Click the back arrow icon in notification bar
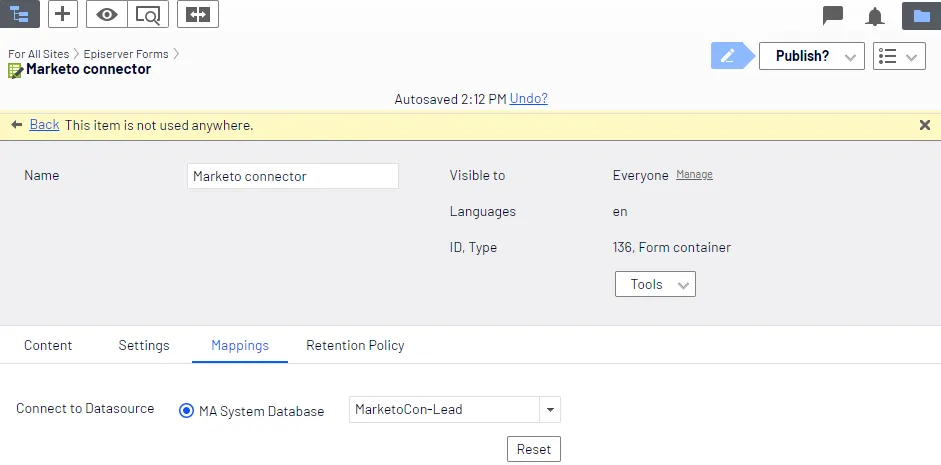This screenshot has width=941, height=465. (17, 125)
